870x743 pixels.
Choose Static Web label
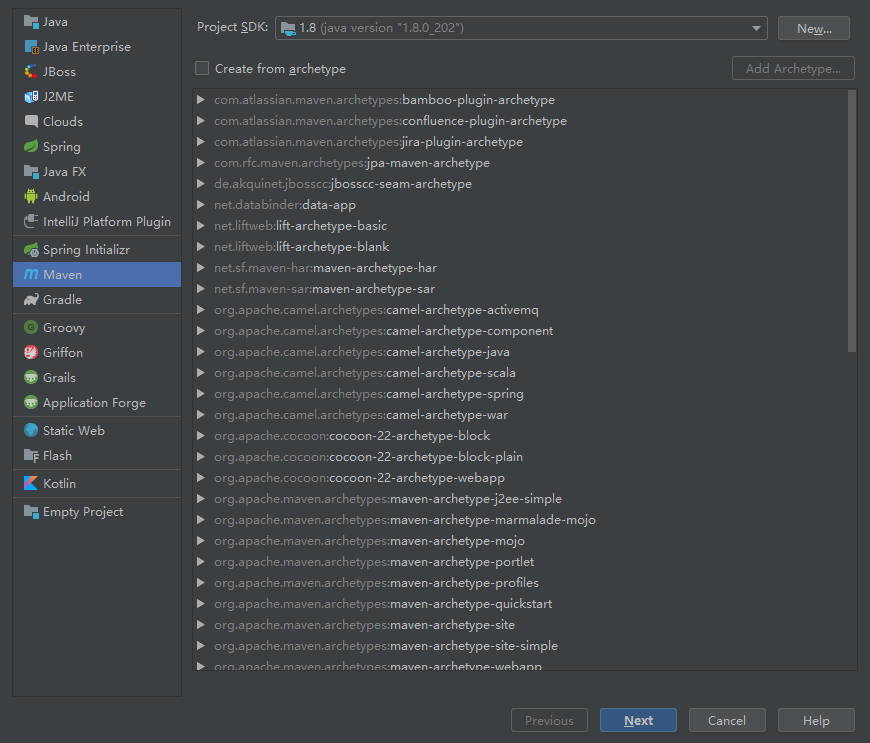tap(74, 431)
